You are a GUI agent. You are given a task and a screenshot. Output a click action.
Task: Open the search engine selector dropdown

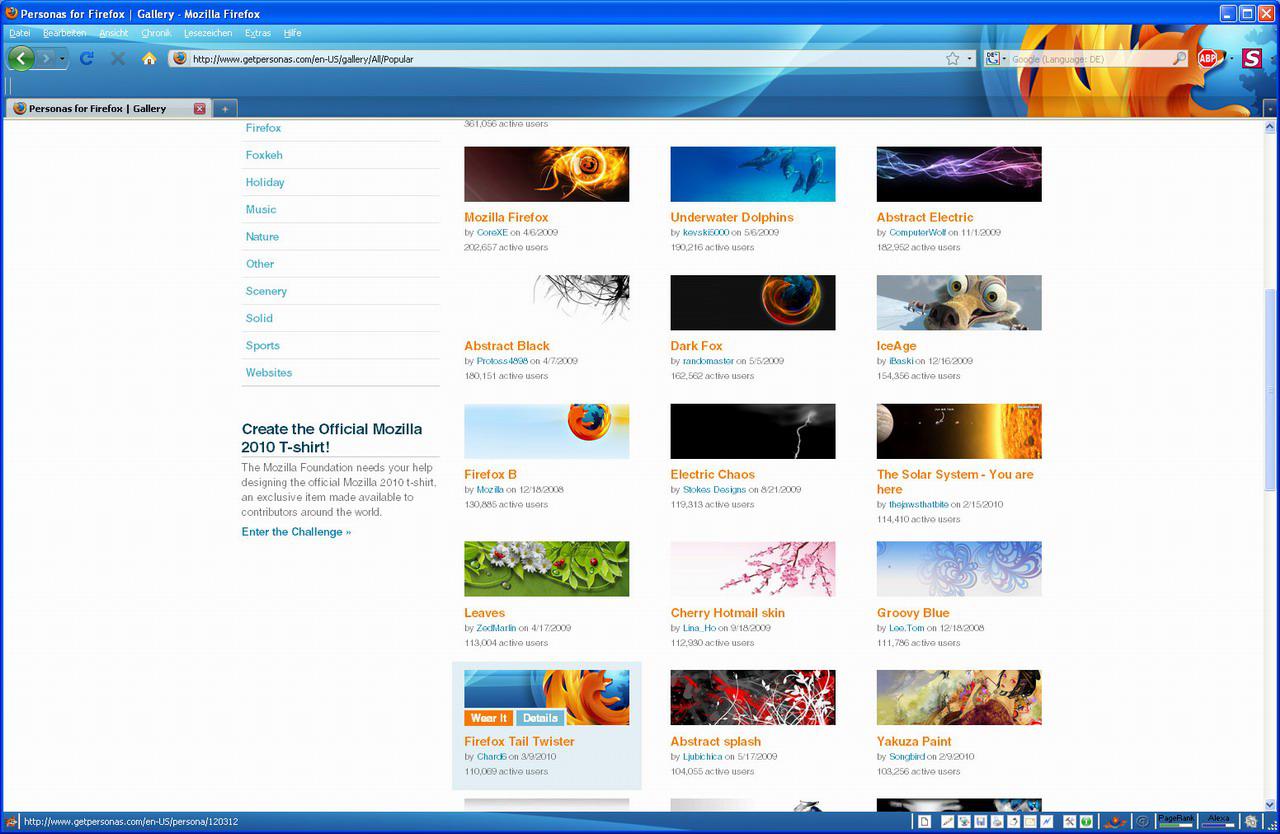[996, 59]
